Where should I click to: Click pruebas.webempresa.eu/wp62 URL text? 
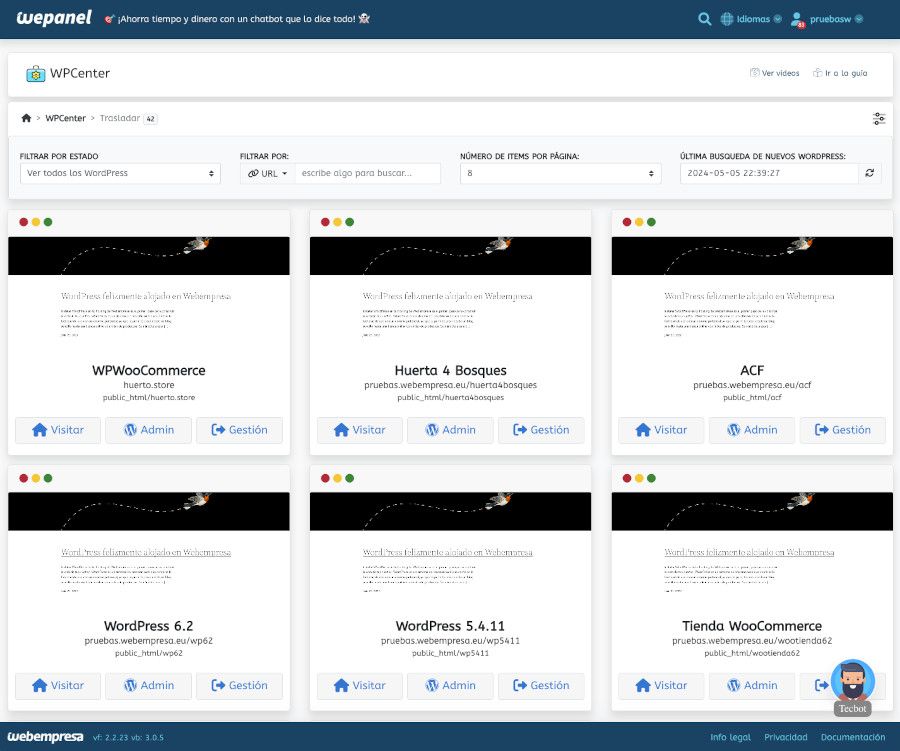[x=149, y=641]
